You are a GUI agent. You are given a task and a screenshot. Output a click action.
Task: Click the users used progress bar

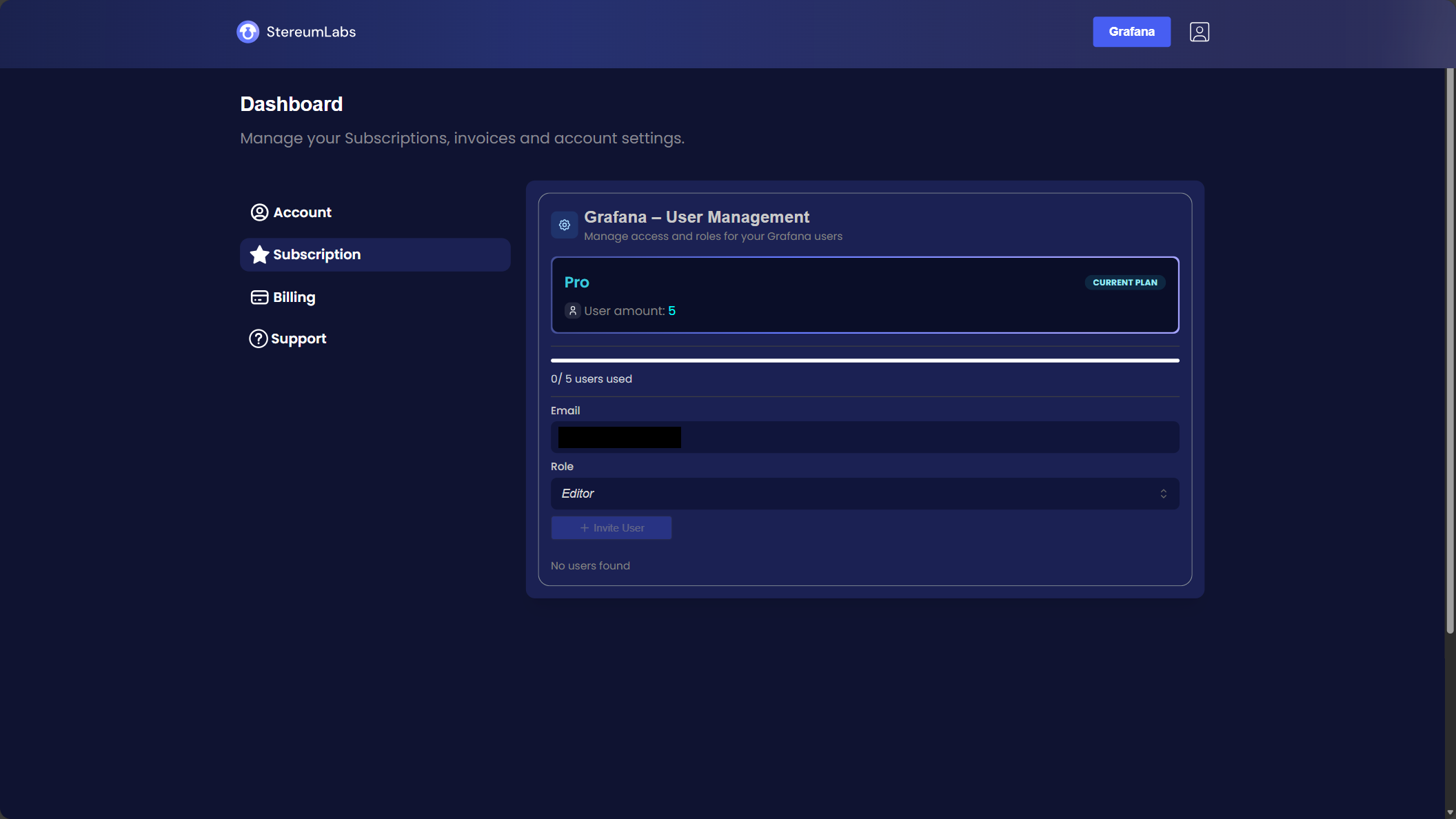(x=865, y=361)
